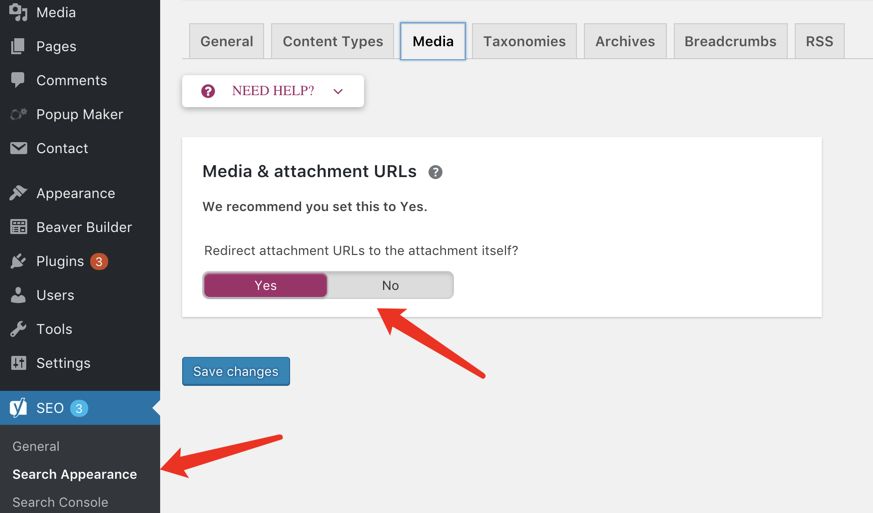
Task: Click the Comments speech bubble icon
Action: coord(18,80)
